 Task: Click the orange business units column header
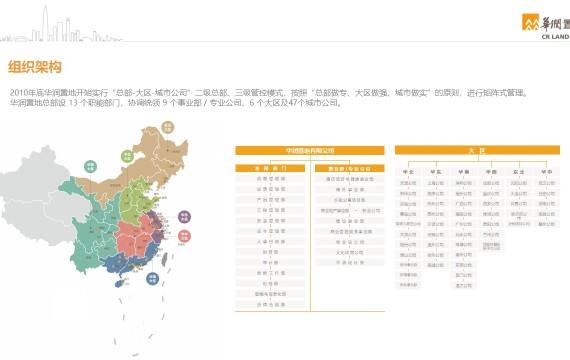click(349, 168)
